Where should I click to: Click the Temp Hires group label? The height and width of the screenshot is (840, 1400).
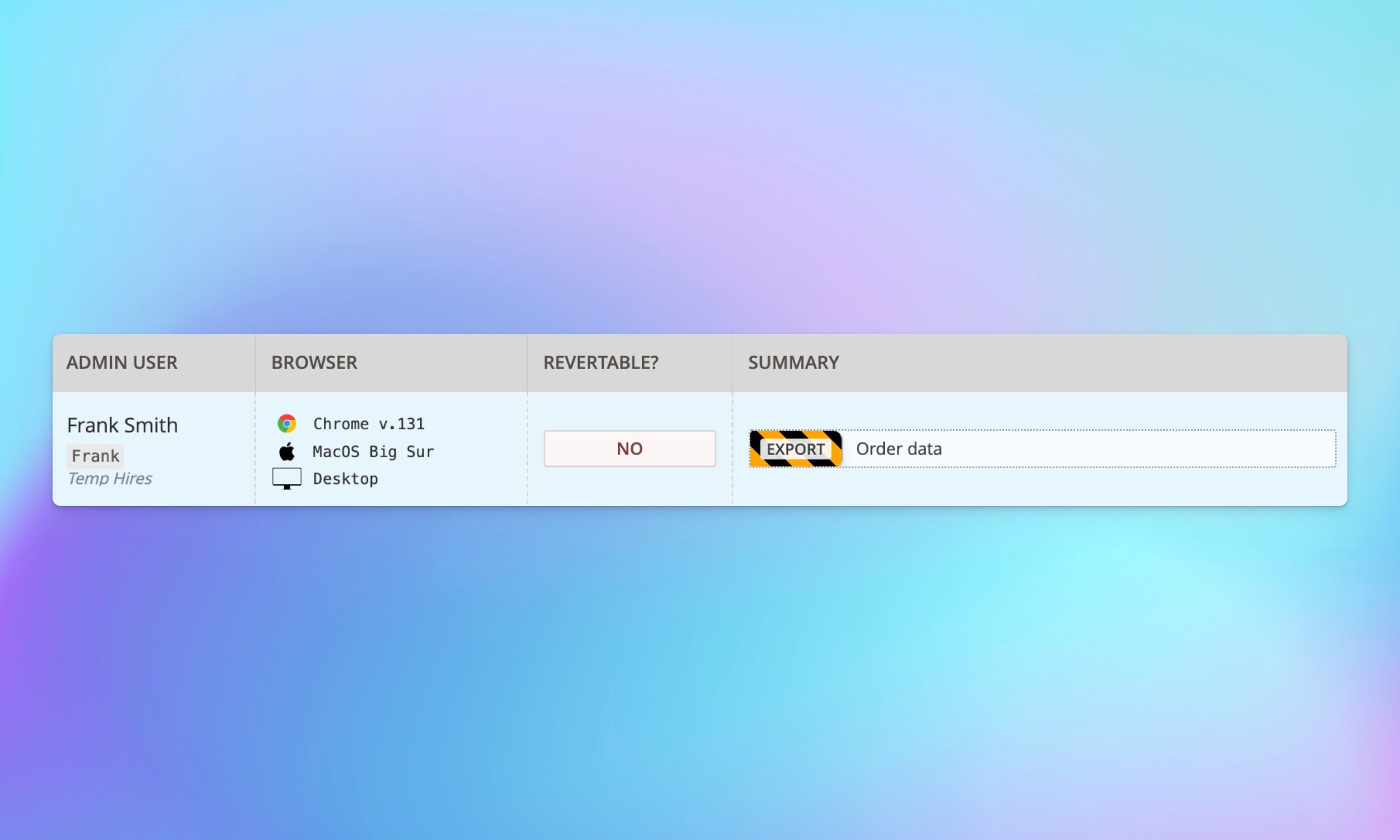click(x=110, y=479)
